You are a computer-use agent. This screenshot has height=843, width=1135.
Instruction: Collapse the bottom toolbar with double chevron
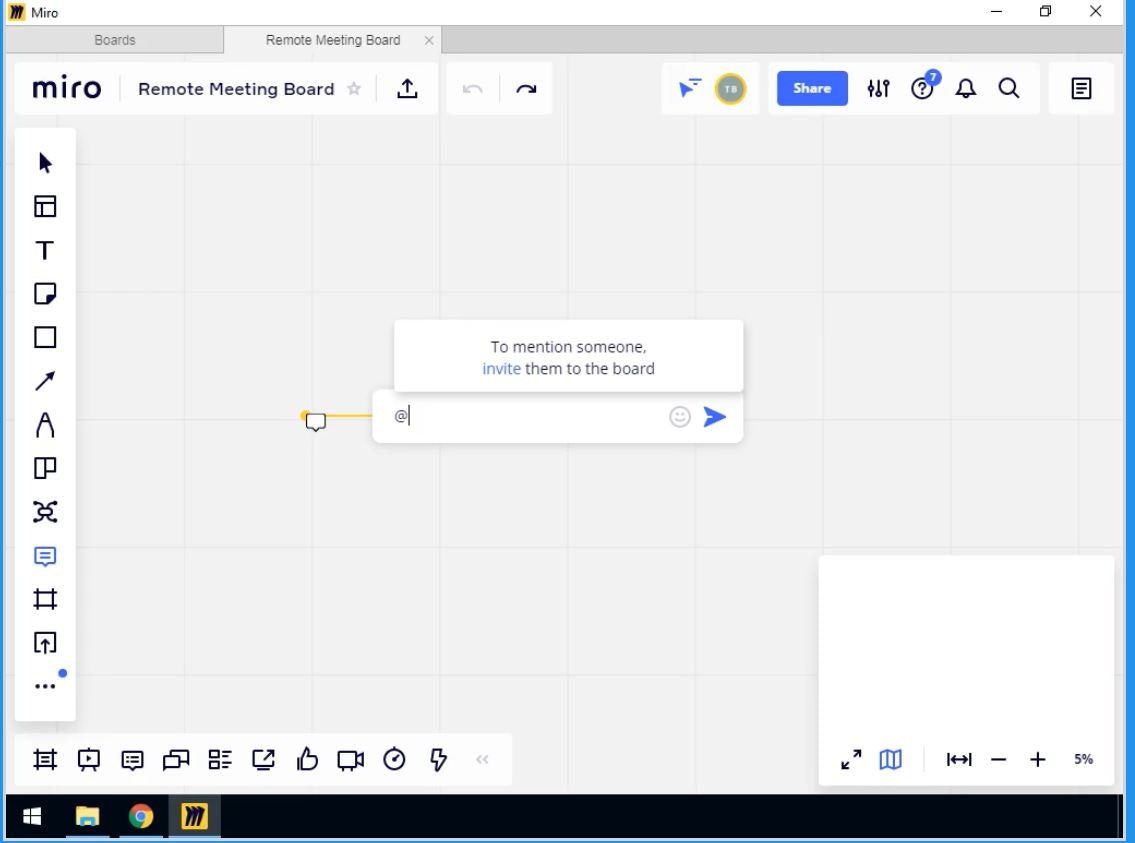pyautogui.click(x=482, y=760)
